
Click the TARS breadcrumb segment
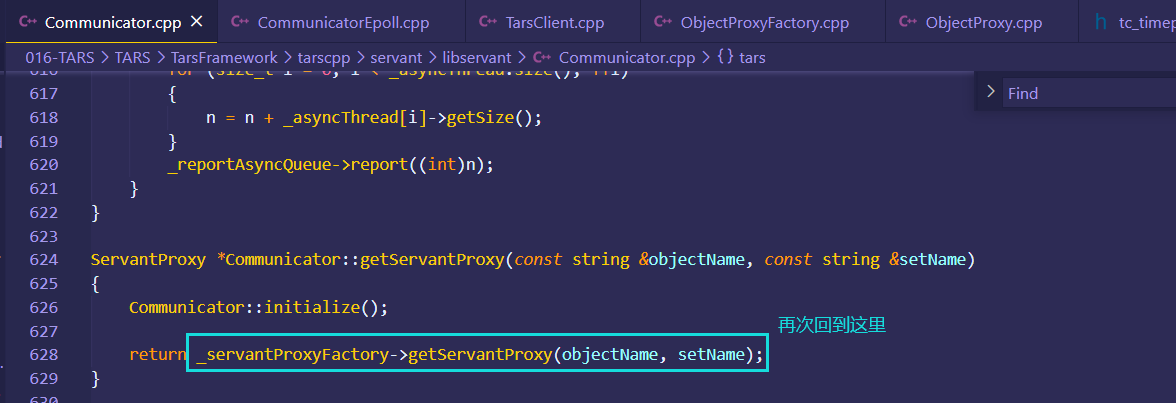click(133, 57)
